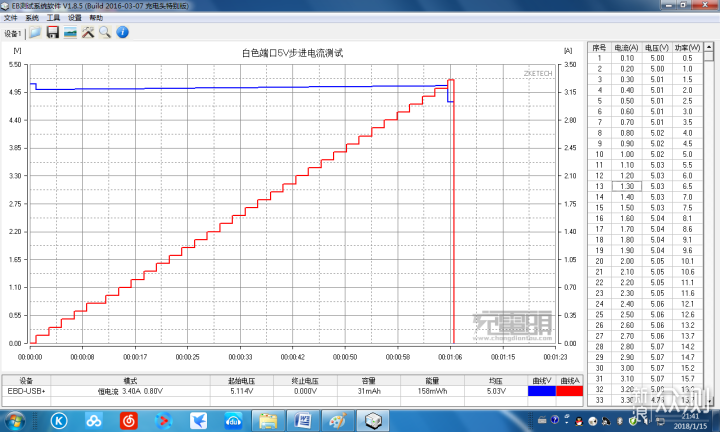Screen dimensions: 720x432
Task: Select the 设备1 device tab
Action: click(x=13, y=33)
